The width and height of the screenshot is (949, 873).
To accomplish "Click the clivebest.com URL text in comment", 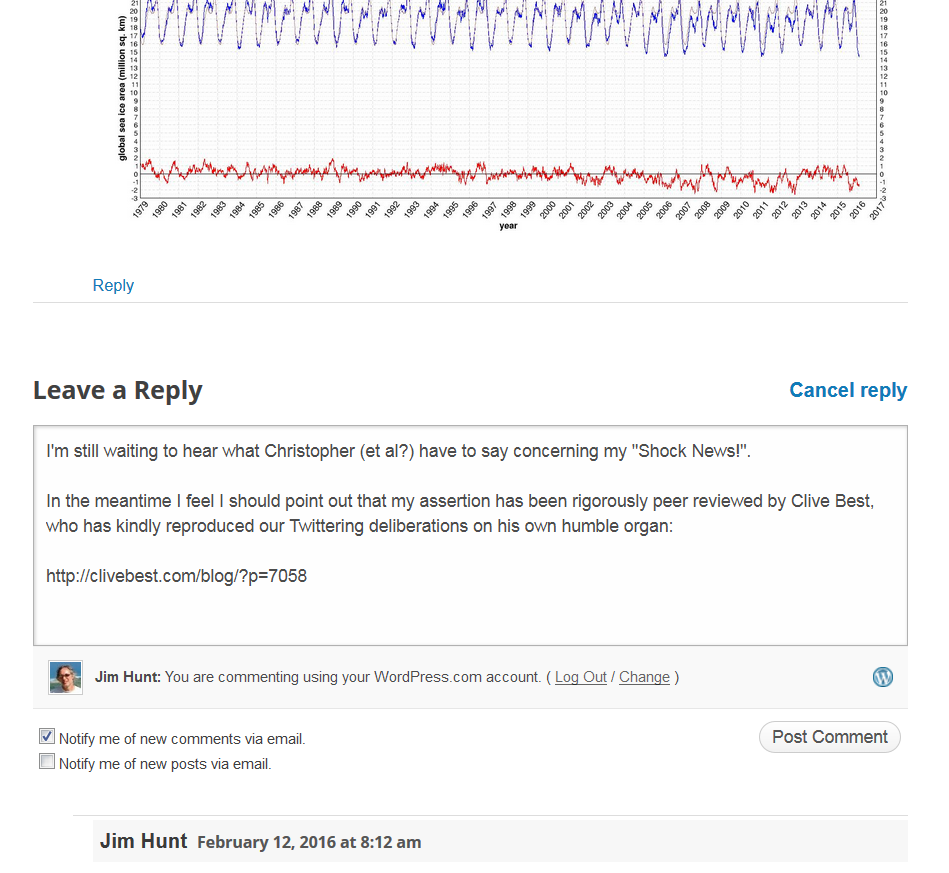I will (x=177, y=576).
